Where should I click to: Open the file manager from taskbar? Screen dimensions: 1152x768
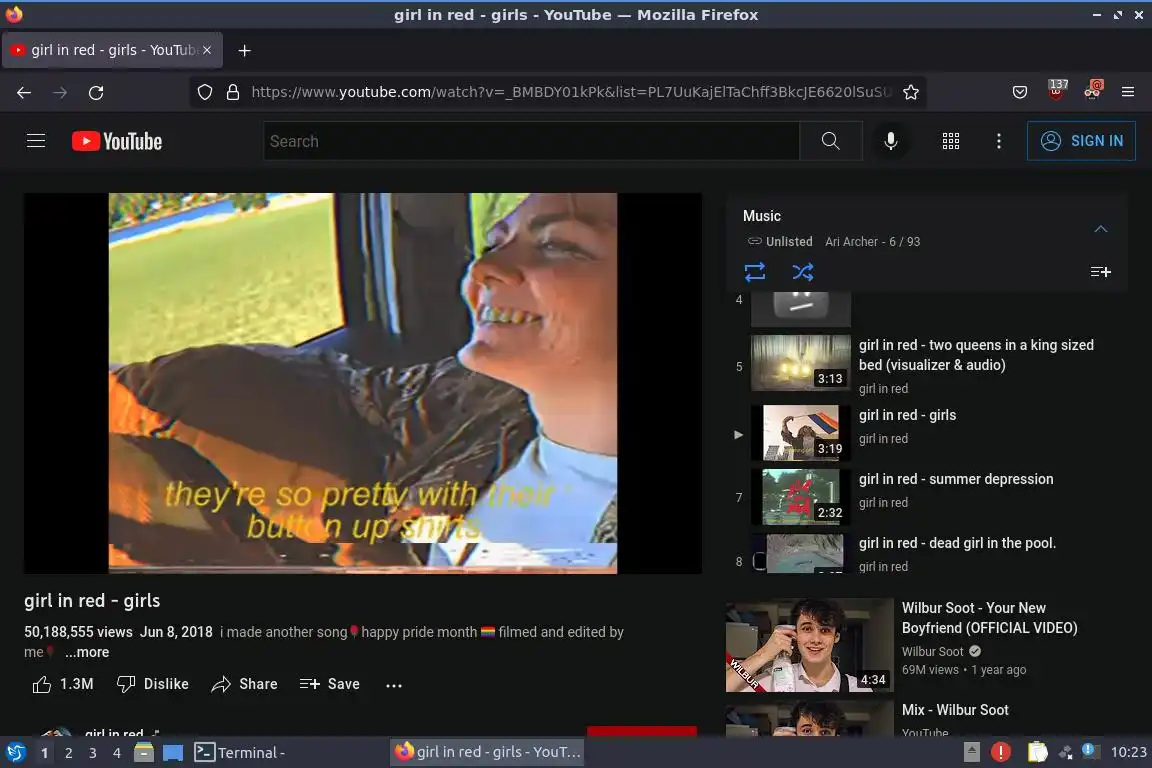143,753
